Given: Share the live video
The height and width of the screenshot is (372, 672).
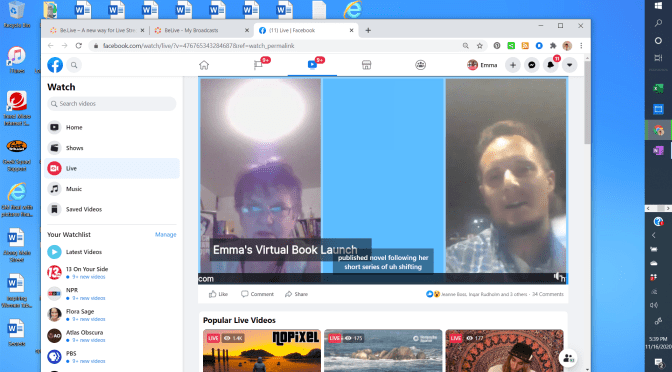Looking at the screenshot, I should click(x=296, y=294).
